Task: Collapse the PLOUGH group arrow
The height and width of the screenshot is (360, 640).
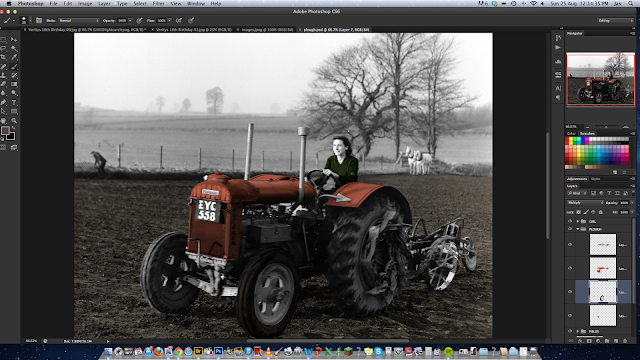Action: pos(578,229)
